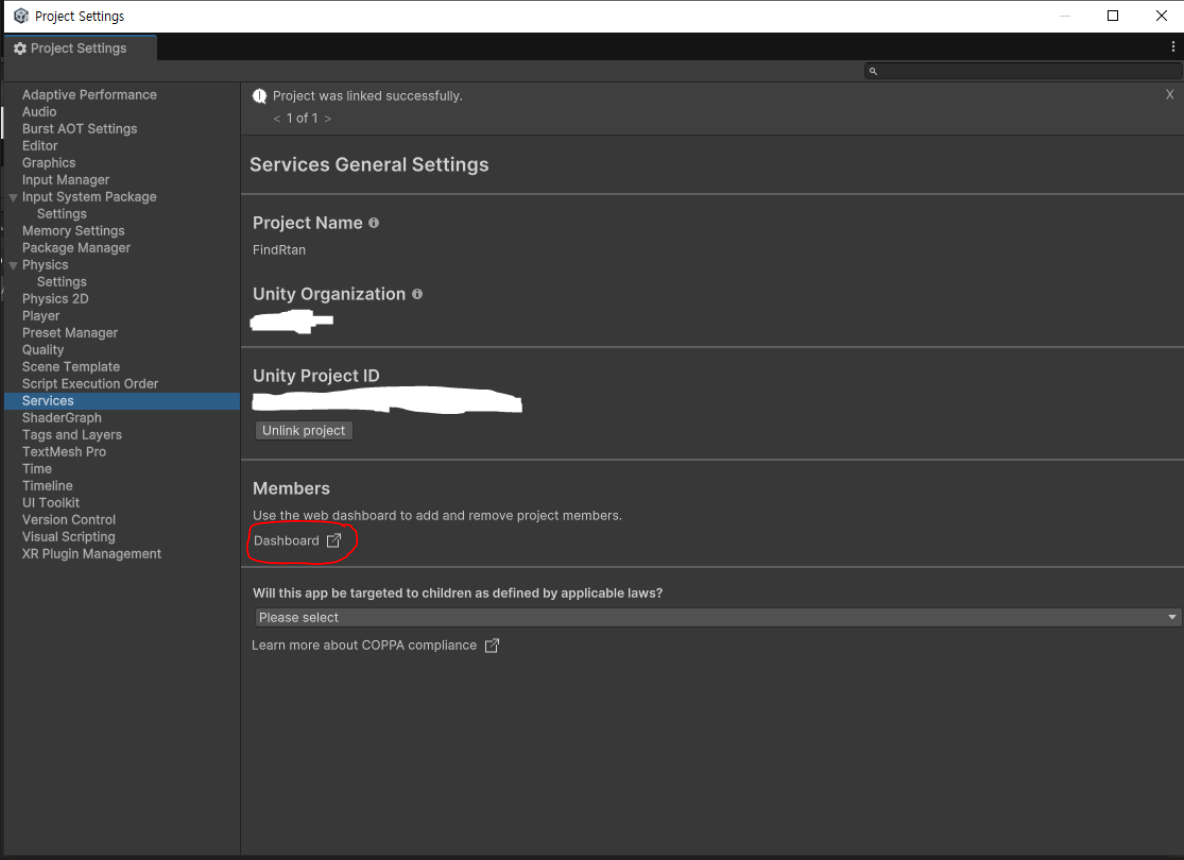Image resolution: width=1184 pixels, height=860 pixels.
Task: Select Input Manager settings
Action: 66,180
